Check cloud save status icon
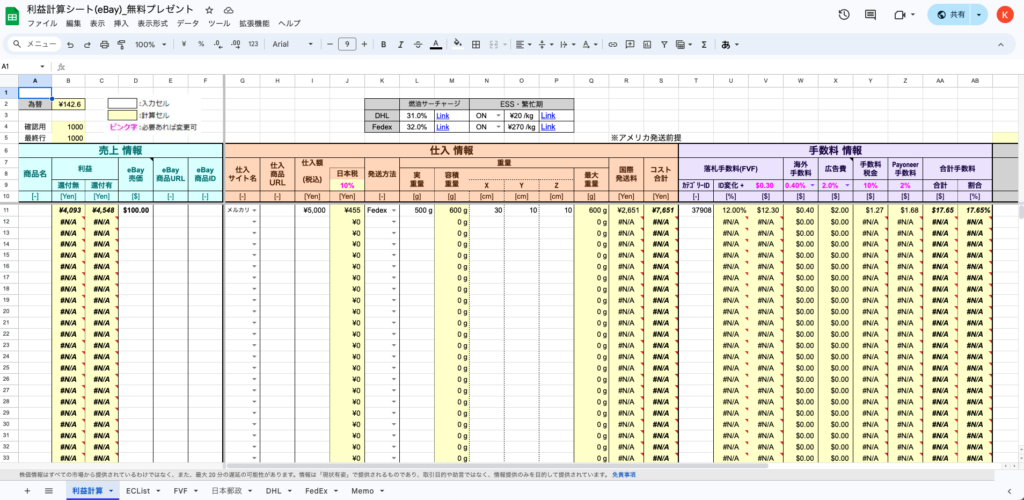This screenshot has width=1024, height=500. (x=229, y=10)
